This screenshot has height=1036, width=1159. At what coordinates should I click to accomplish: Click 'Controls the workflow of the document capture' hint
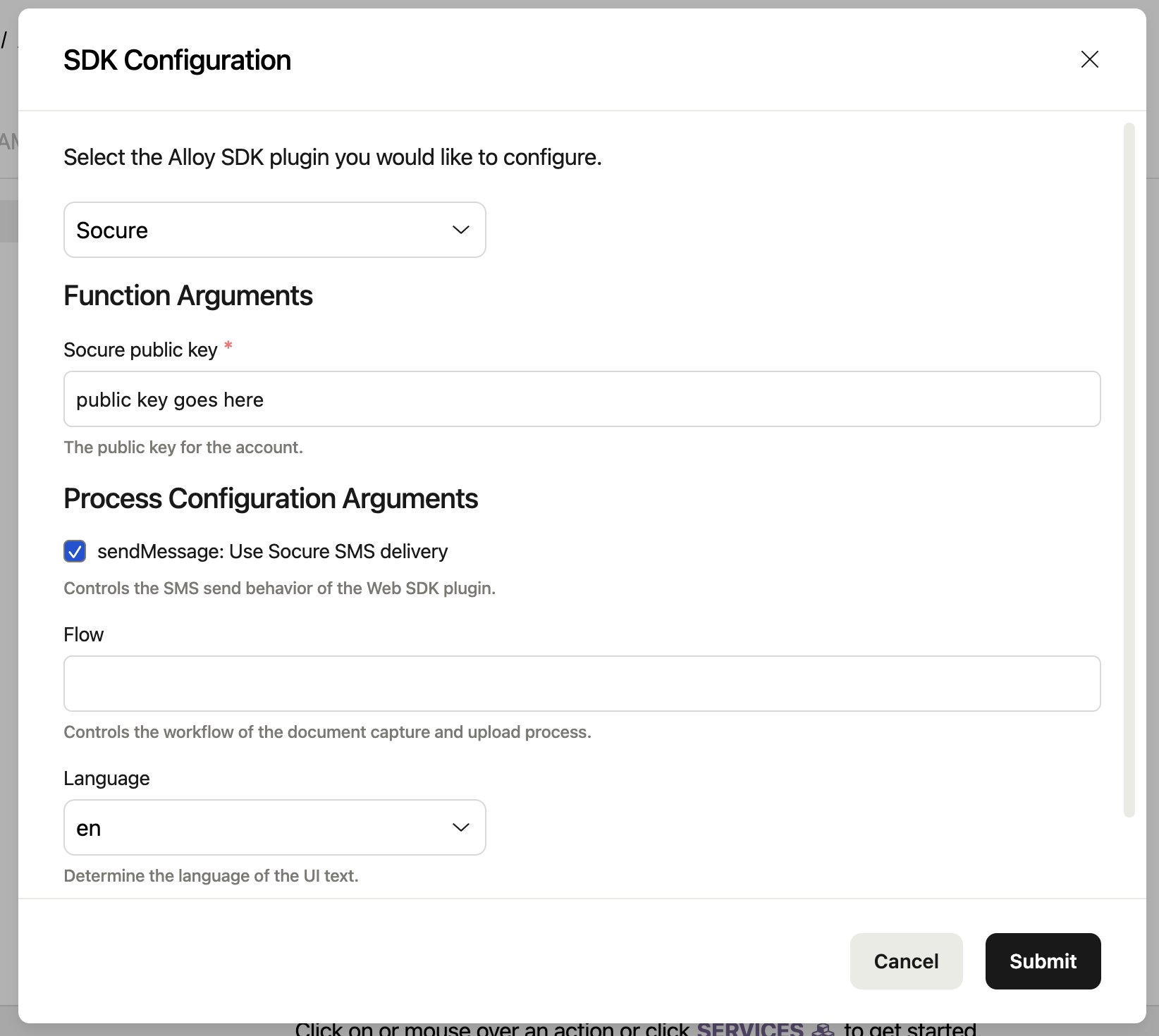click(327, 732)
